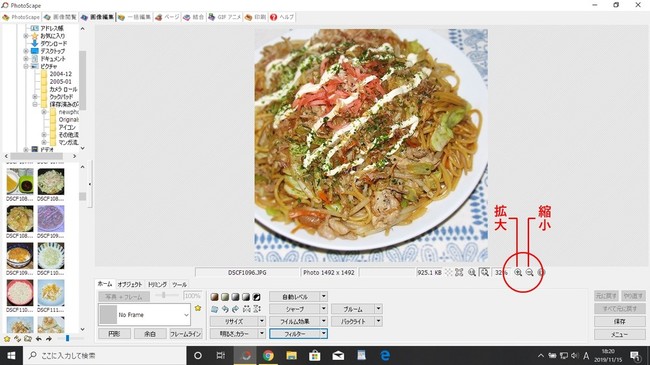Go to the next photo with right arrow
Image resolution: width=650 pixels, height=365 pixels.
click(49, 339)
